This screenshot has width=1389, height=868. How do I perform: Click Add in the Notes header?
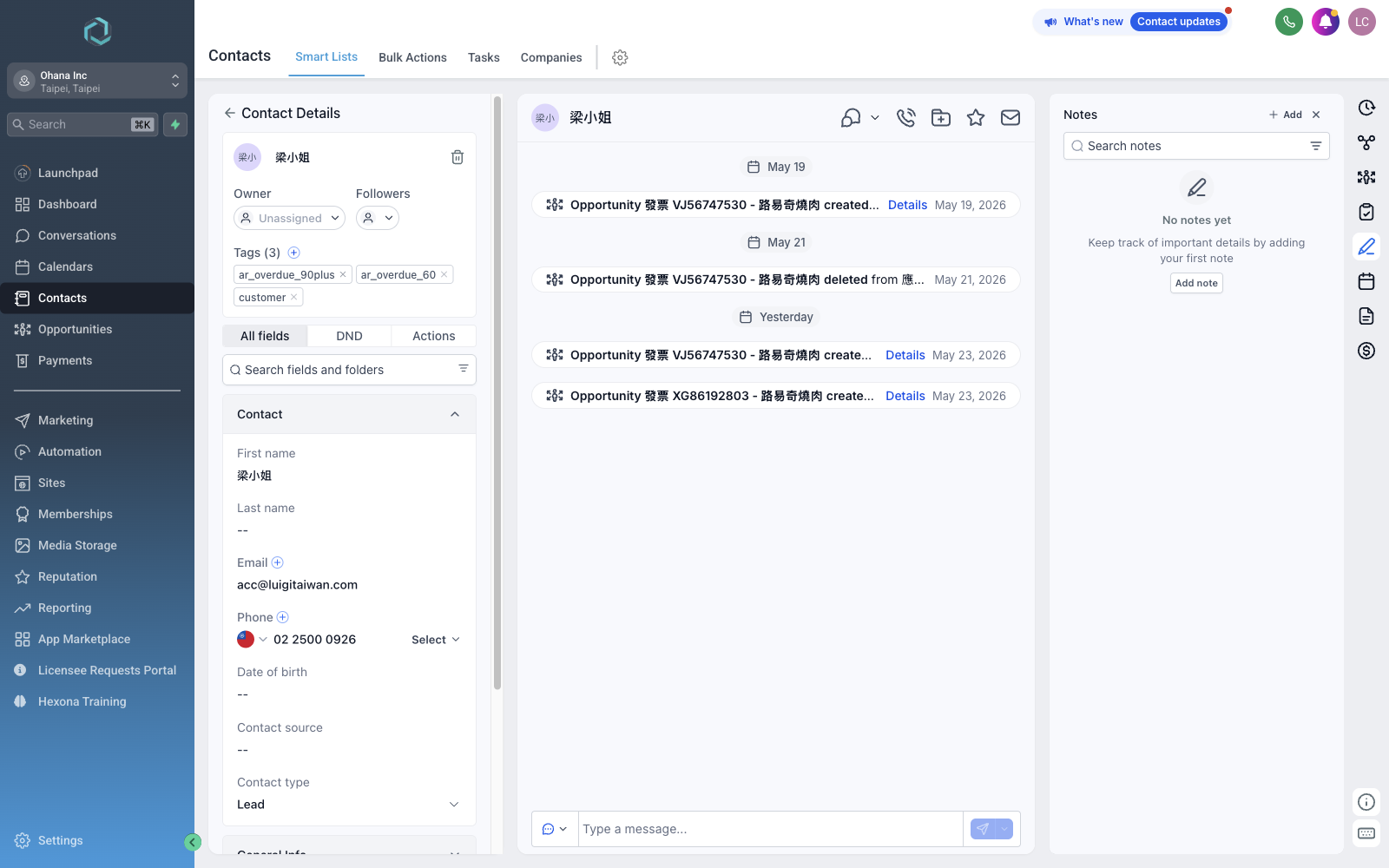[x=1285, y=115]
